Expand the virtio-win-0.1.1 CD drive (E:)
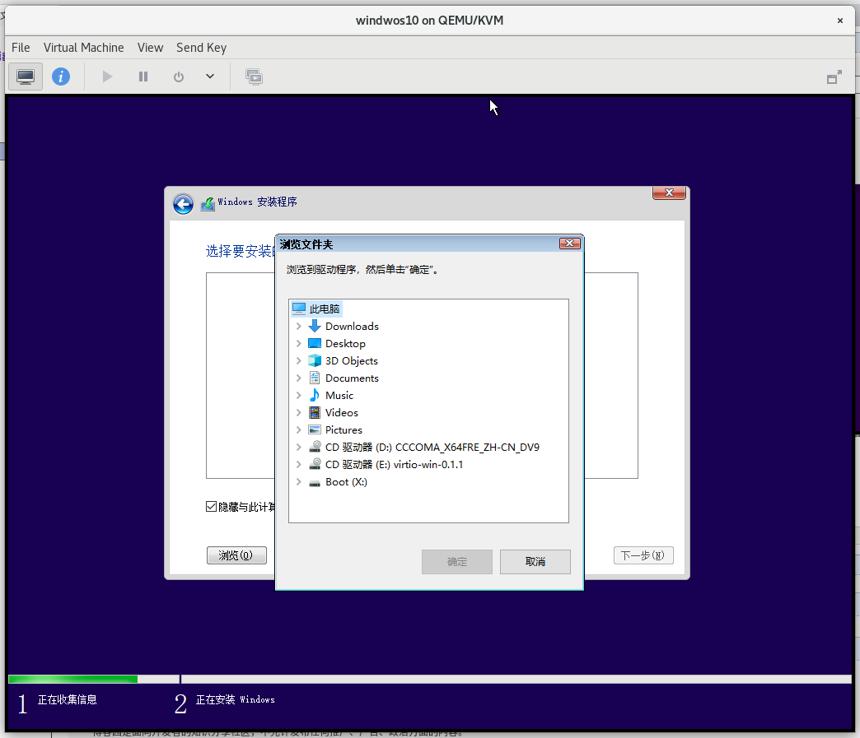Image resolution: width=860 pixels, height=738 pixels. [298, 464]
